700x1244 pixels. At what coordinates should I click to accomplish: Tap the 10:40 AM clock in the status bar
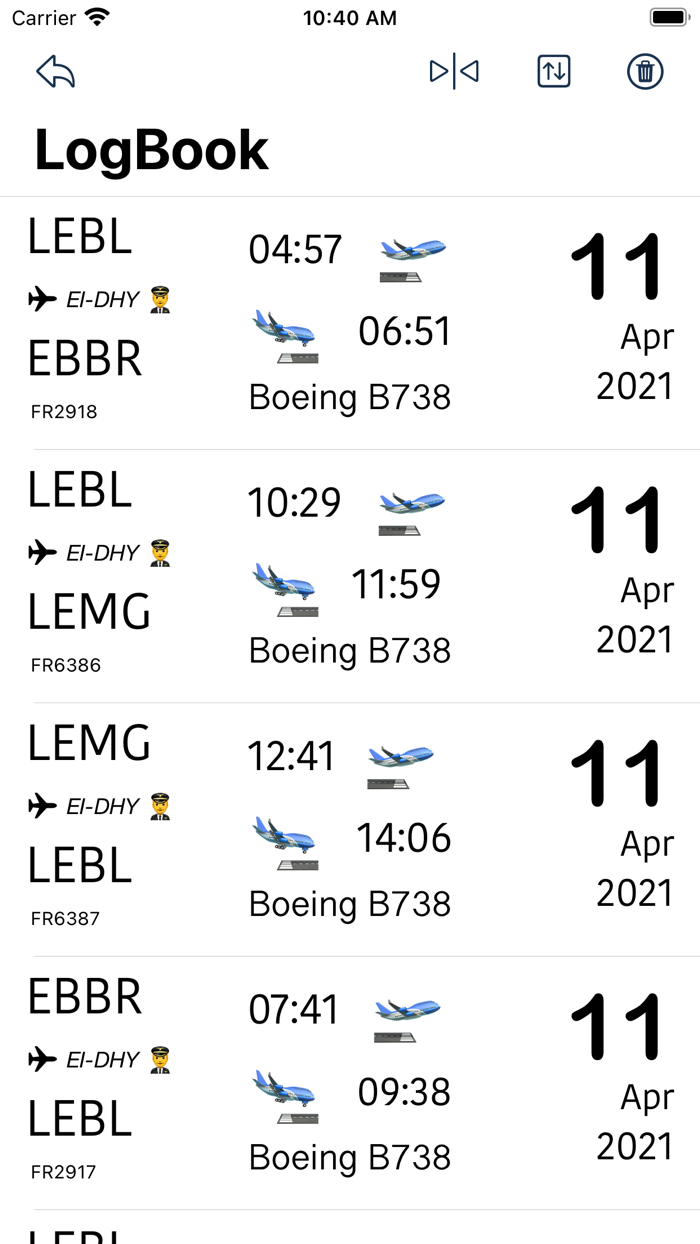click(350, 16)
